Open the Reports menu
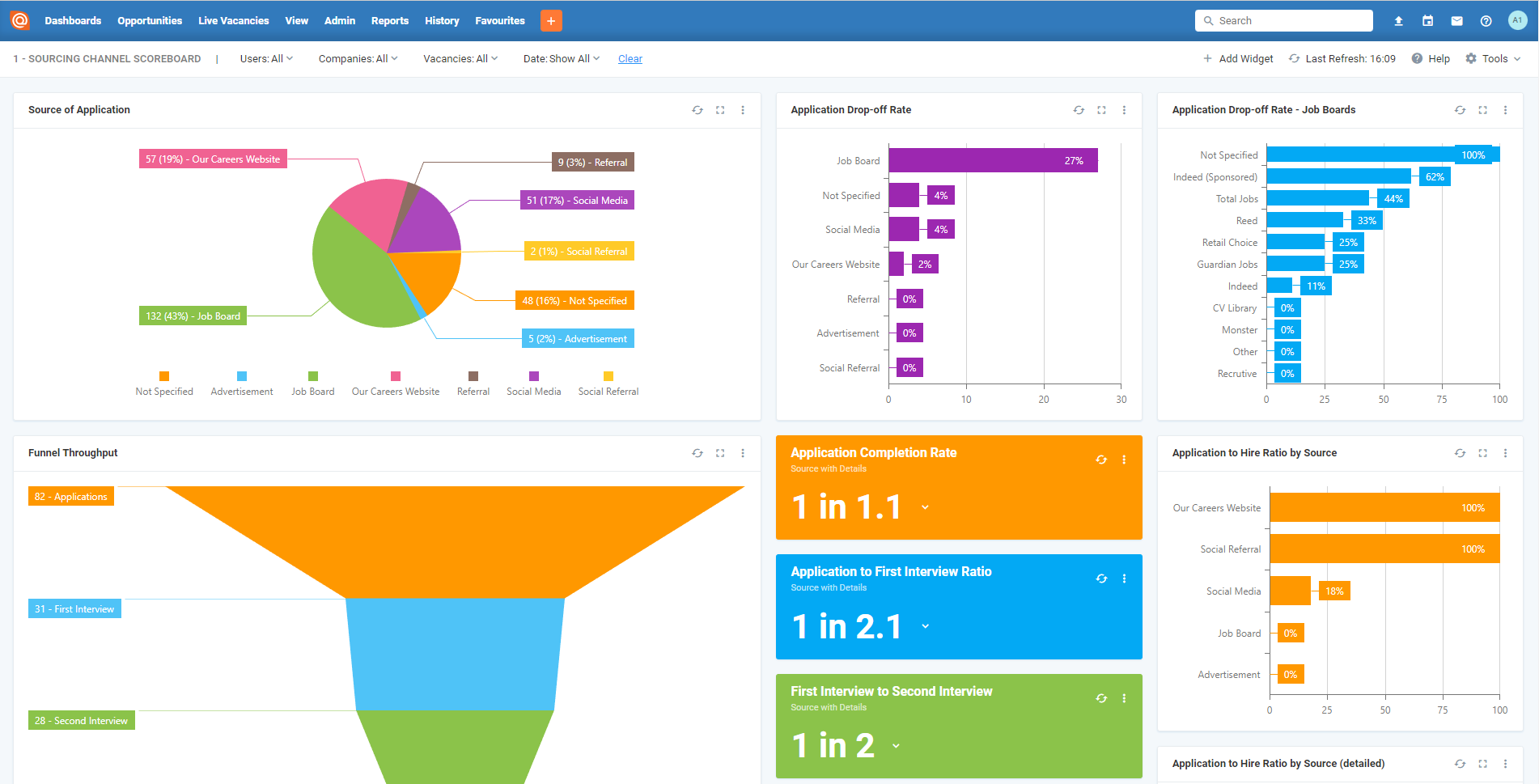The width and height of the screenshot is (1539, 784). point(390,21)
